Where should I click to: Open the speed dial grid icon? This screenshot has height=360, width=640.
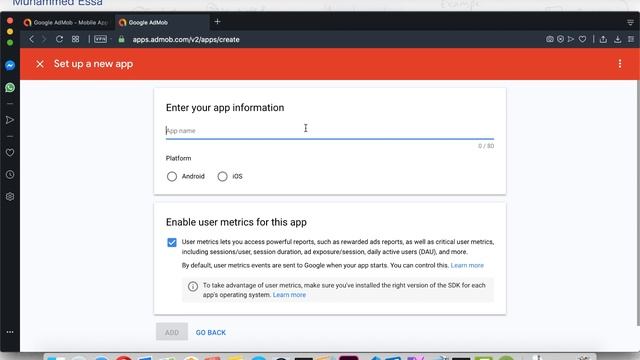point(76,39)
